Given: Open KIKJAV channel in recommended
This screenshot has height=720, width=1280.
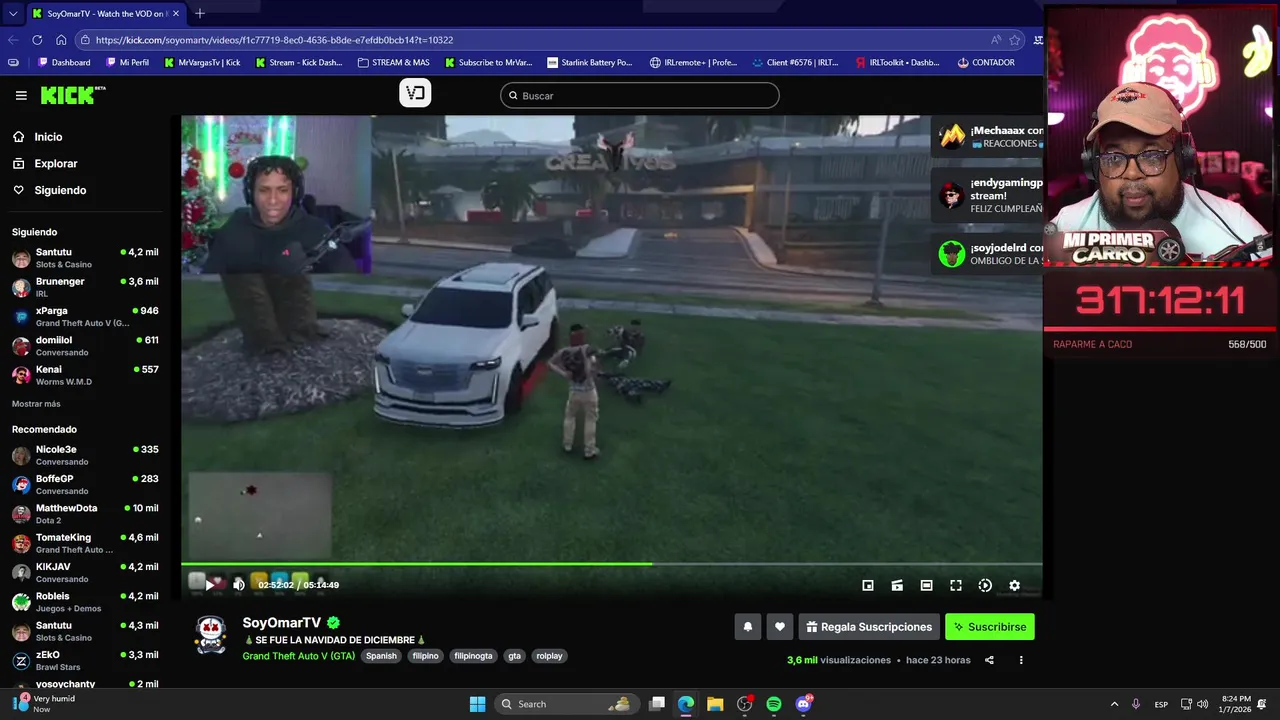Looking at the screenshot, I should (85, 572).
